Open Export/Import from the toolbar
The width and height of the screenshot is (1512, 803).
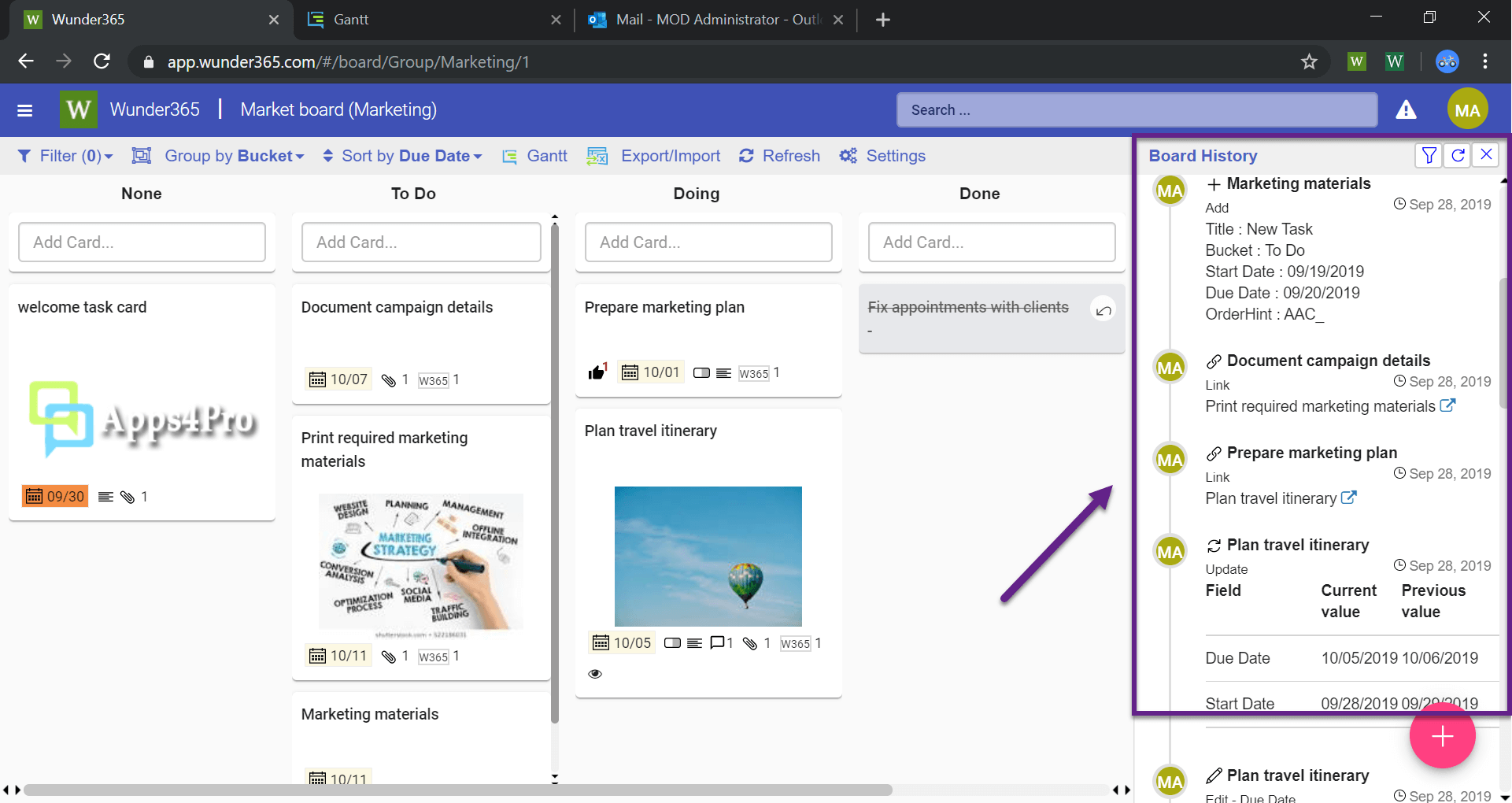pos(654,156)
